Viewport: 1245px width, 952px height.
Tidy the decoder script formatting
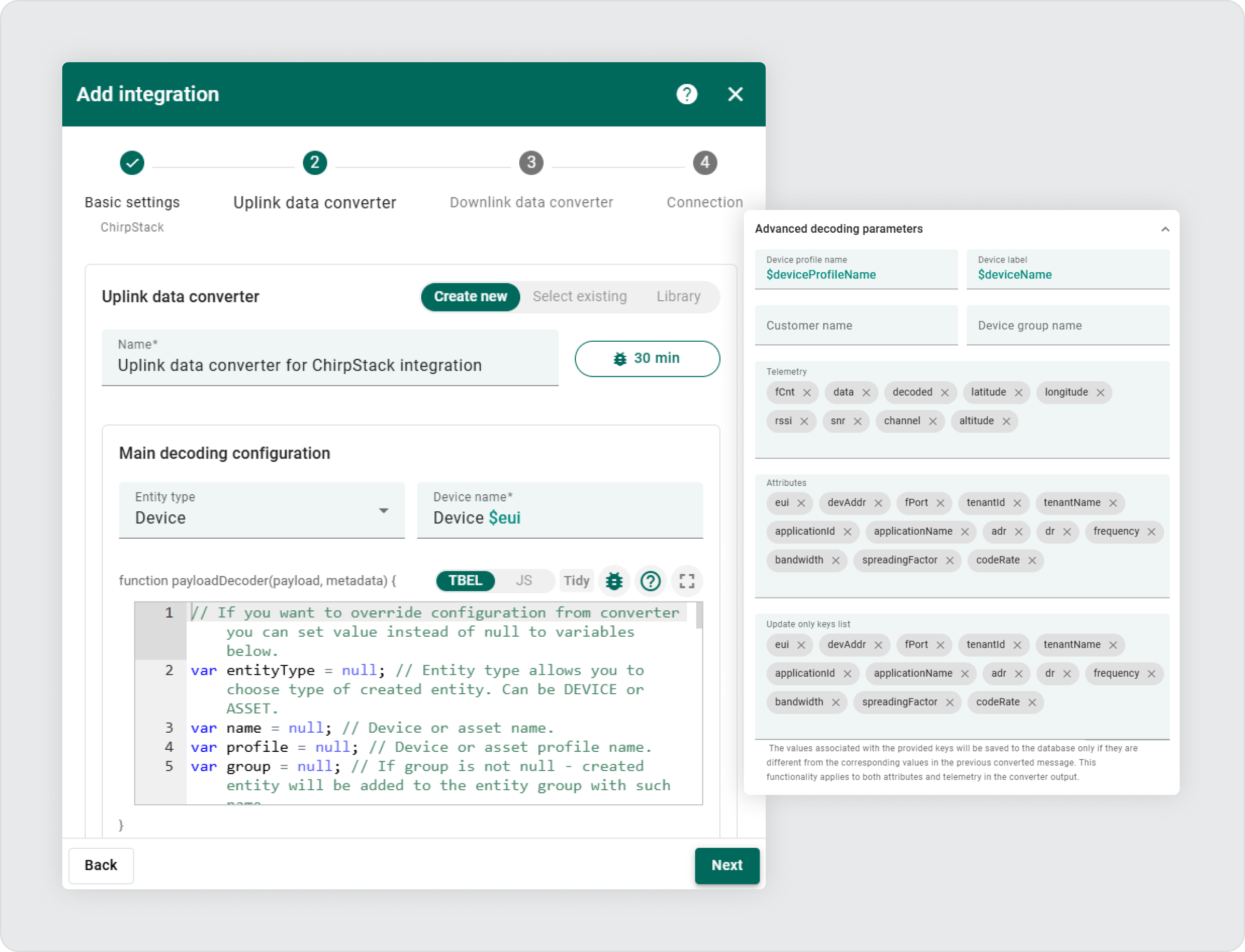(x=576, y=580)
